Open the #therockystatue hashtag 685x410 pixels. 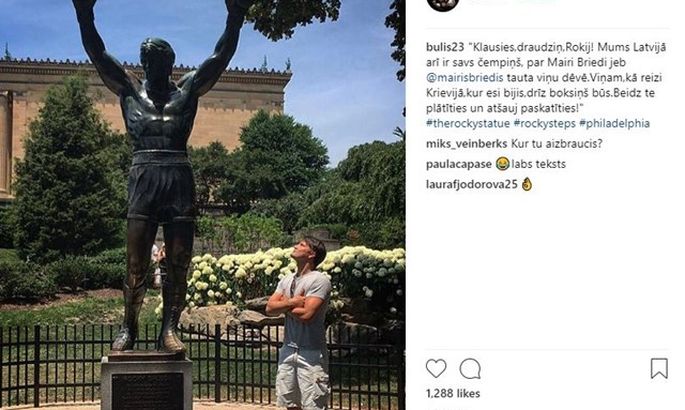coord(468,123)
